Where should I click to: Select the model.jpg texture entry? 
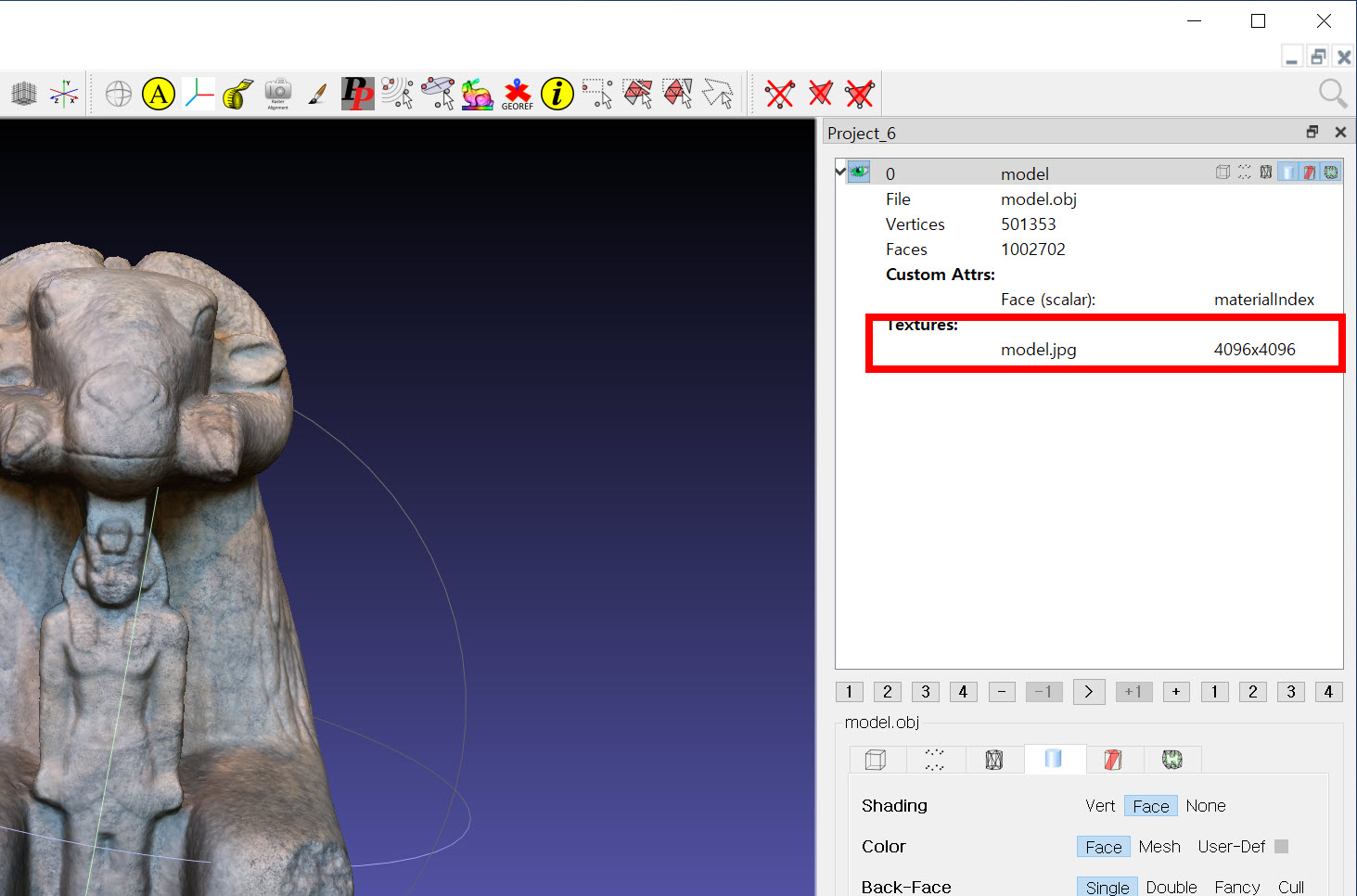(1038, 350)
